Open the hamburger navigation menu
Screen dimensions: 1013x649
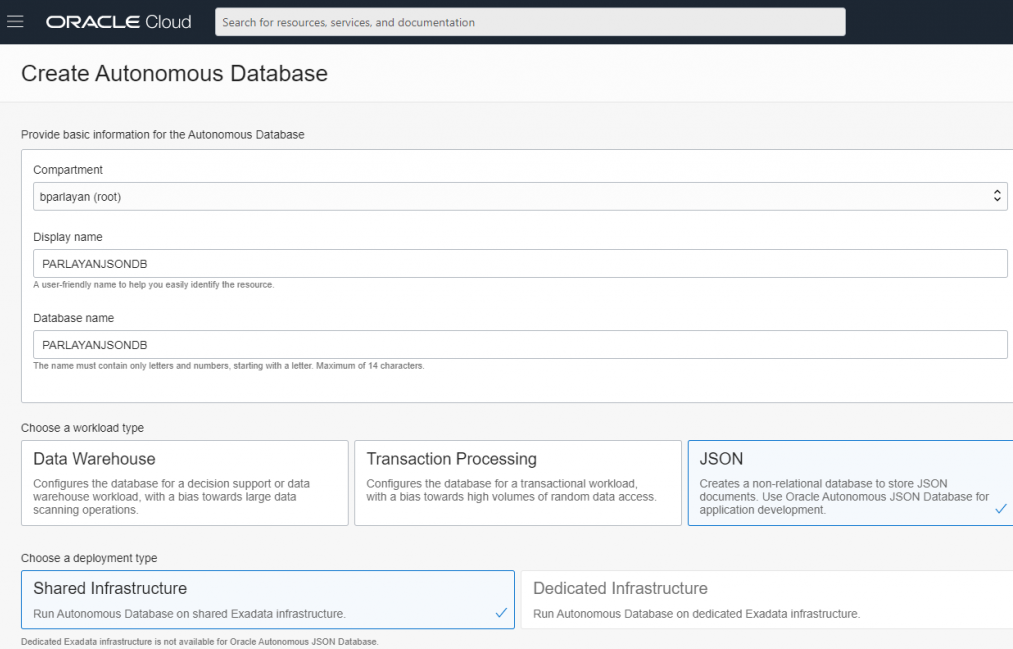16,22
